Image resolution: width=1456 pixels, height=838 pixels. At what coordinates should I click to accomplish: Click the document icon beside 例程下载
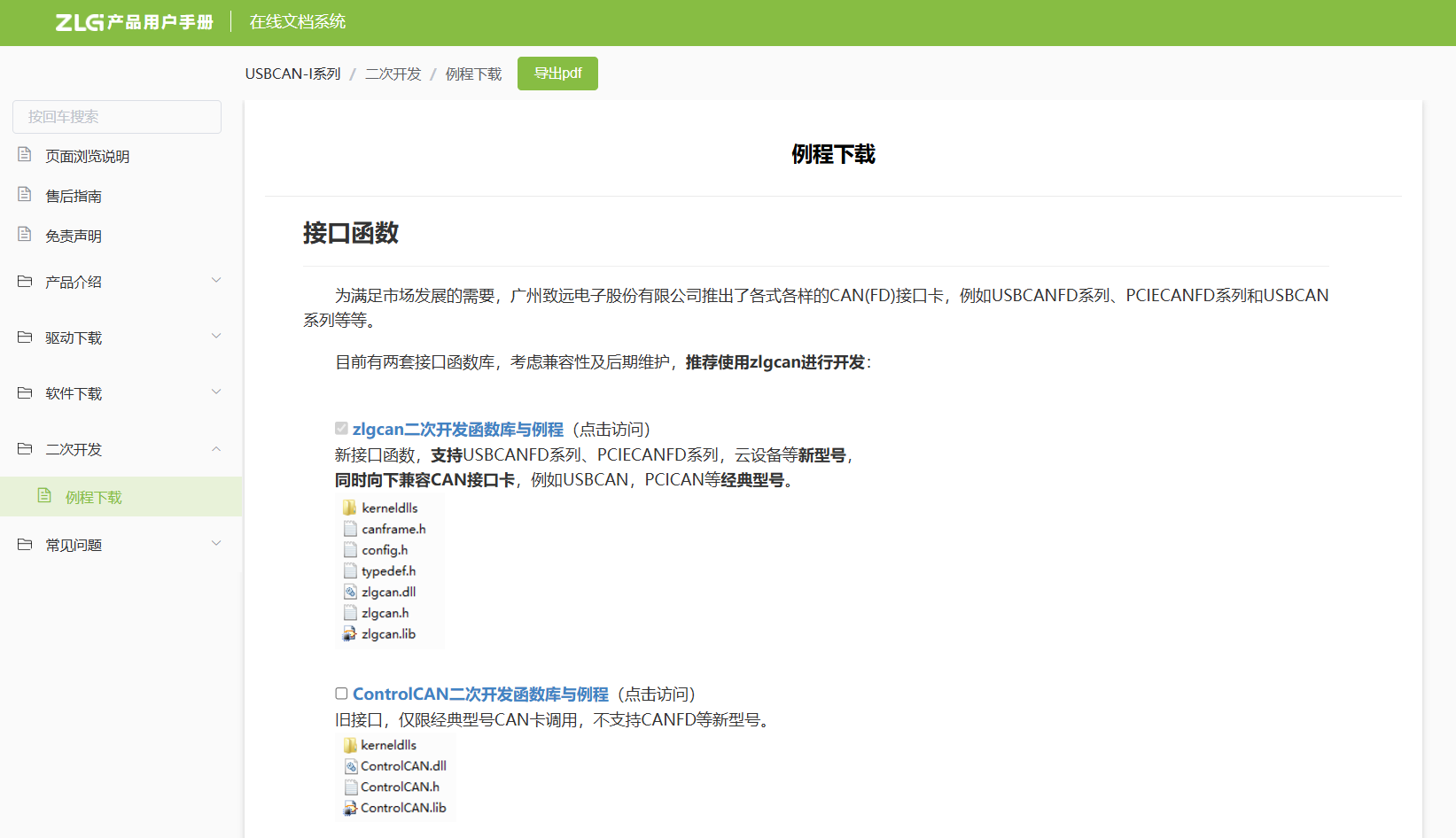click(44, 496)
